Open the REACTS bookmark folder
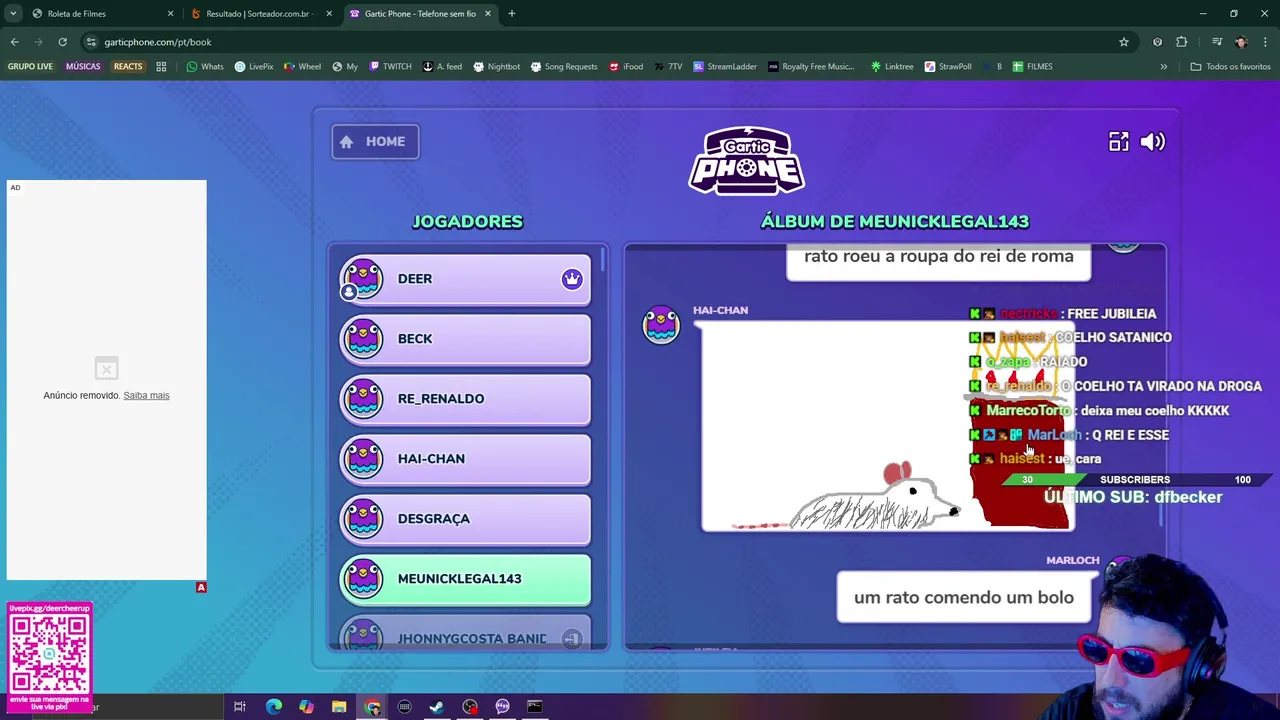Screen dimensions: 1280x720 pyautogui.click(x=128, y=67)
